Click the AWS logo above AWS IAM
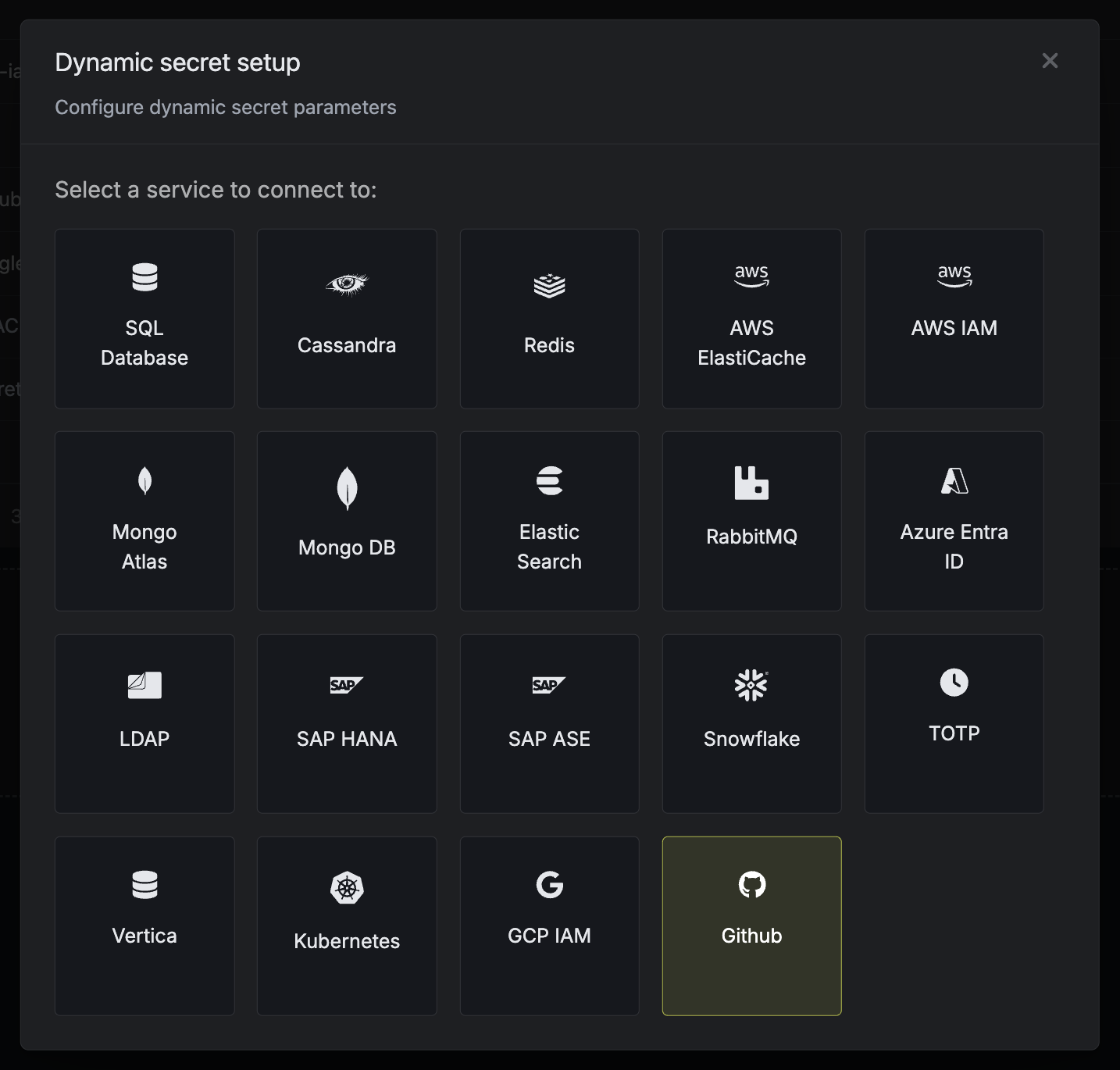 954,276
